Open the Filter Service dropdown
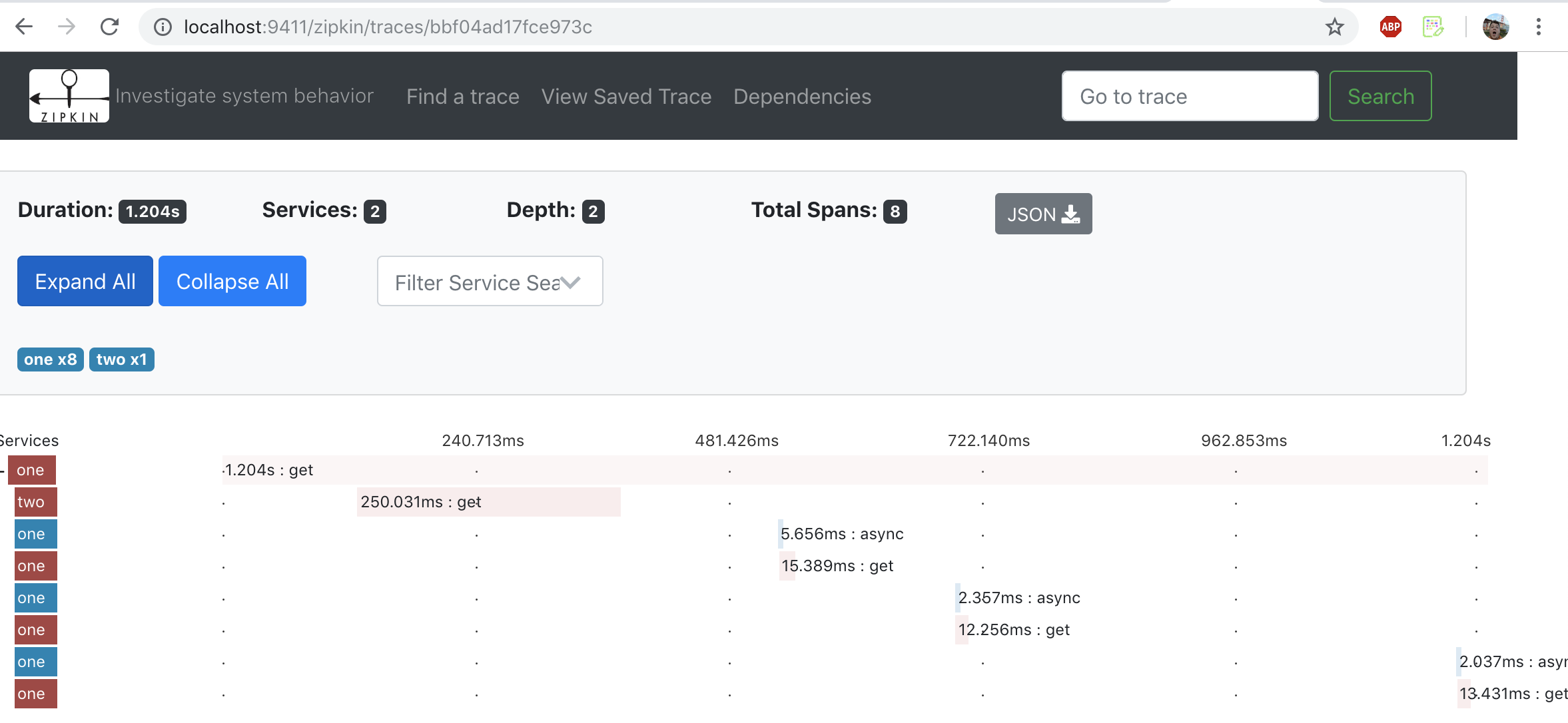1568x723 pixels. click(490, 282)
